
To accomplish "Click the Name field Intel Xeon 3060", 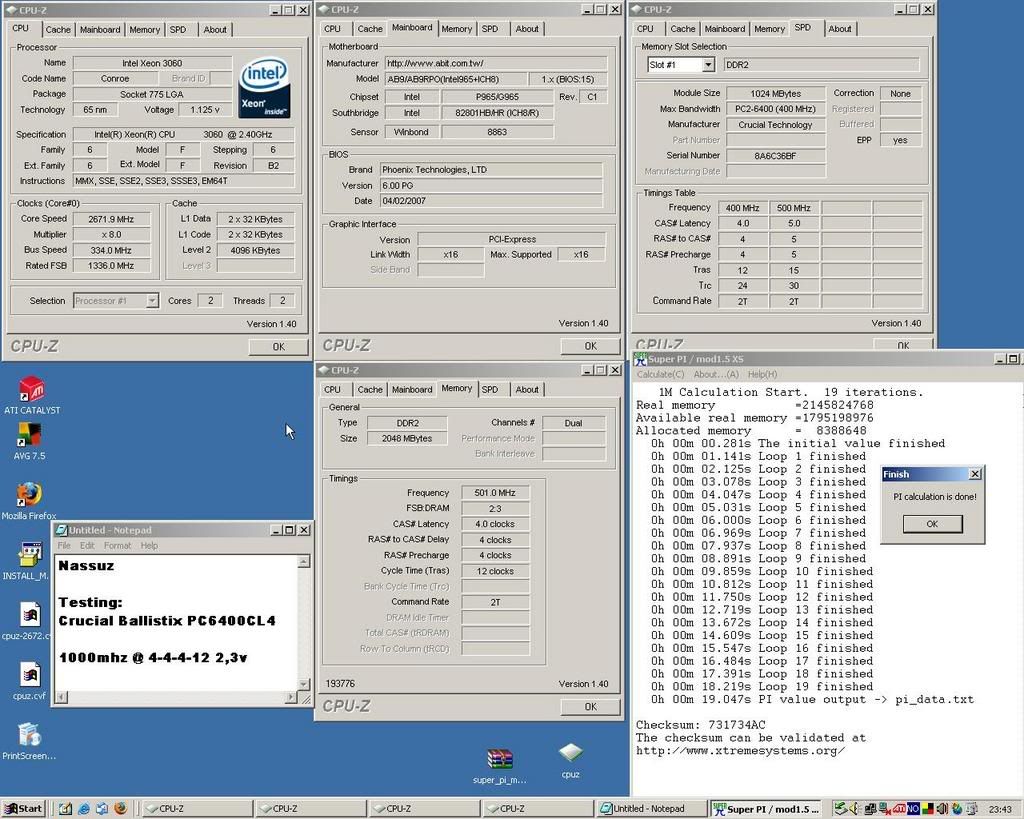I will (152, 63).
